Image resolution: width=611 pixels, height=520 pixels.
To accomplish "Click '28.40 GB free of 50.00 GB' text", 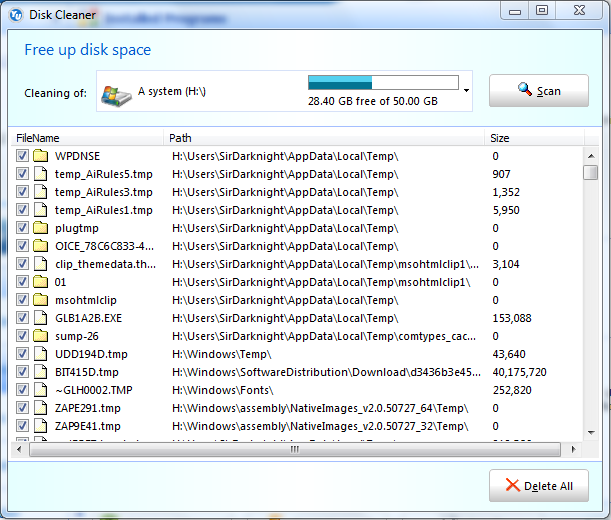I will pos(373,101).
